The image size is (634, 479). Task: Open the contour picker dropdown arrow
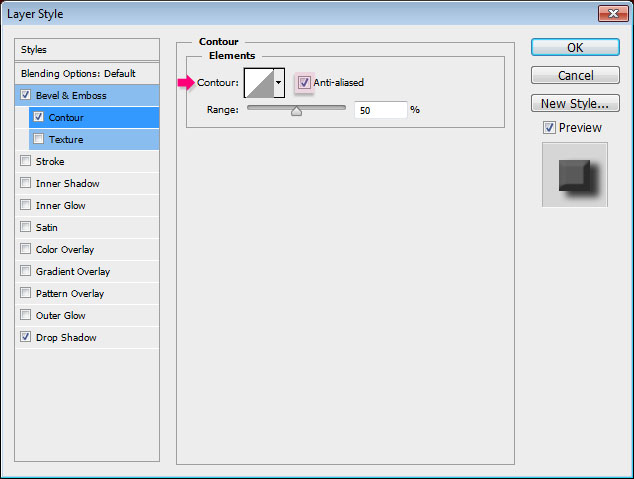(279, 83)
